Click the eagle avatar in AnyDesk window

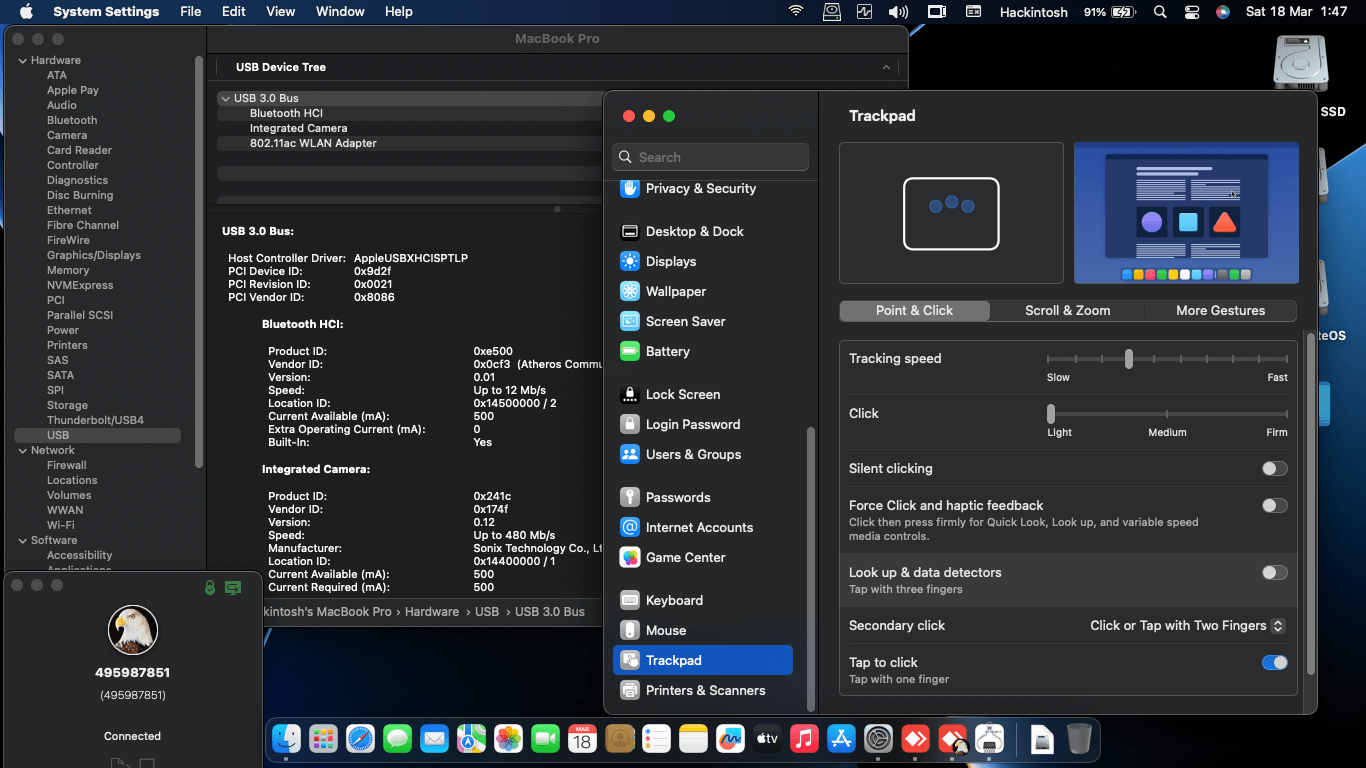pos(132,630)
